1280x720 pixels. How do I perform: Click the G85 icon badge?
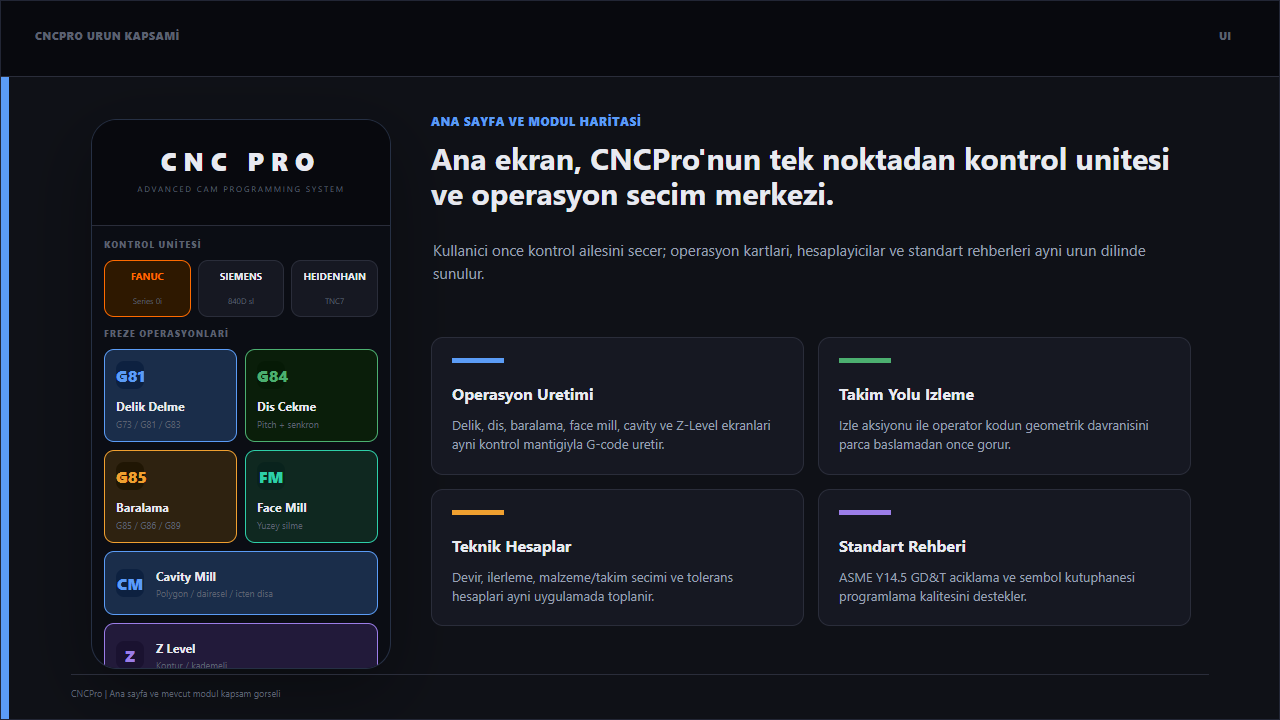click(x=130, y=477)
